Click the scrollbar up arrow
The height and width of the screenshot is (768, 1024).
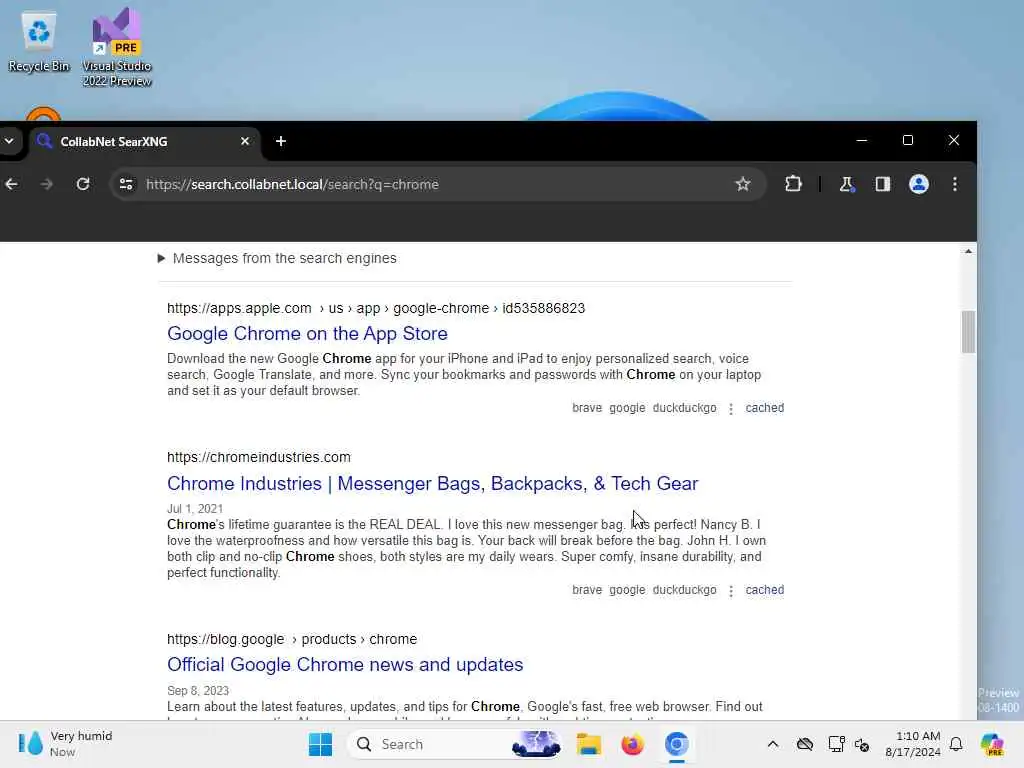(968, 251)
